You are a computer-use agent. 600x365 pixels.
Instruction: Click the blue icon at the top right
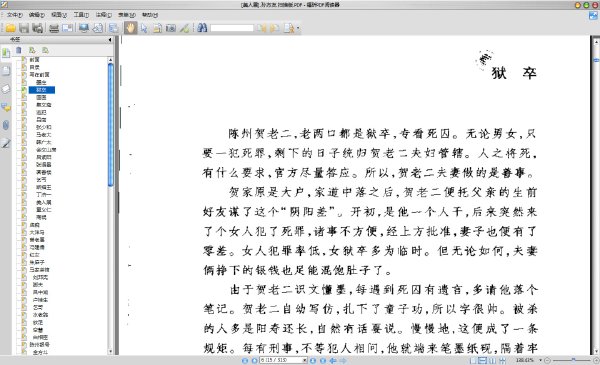click(x=593, y=16)
